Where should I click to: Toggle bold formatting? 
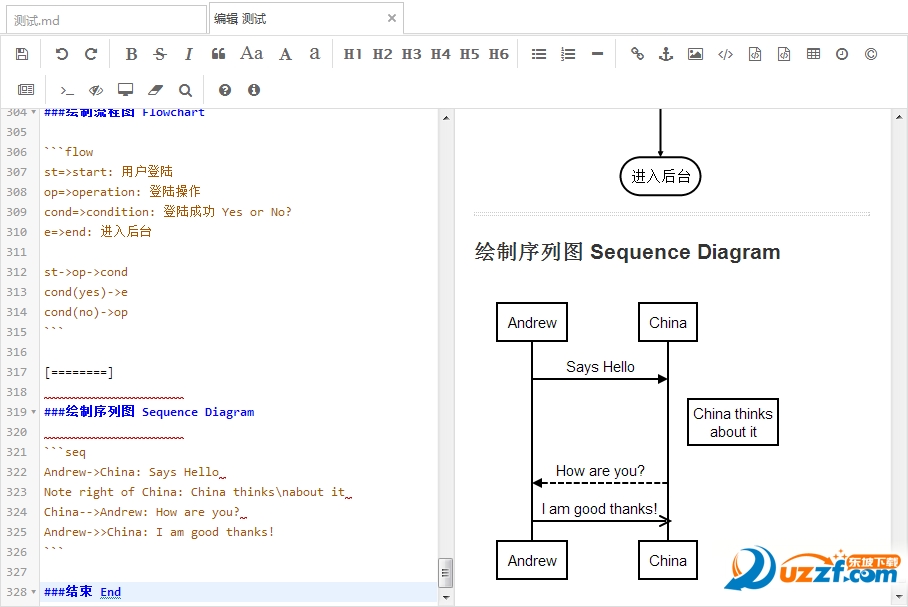pos(131,54)
